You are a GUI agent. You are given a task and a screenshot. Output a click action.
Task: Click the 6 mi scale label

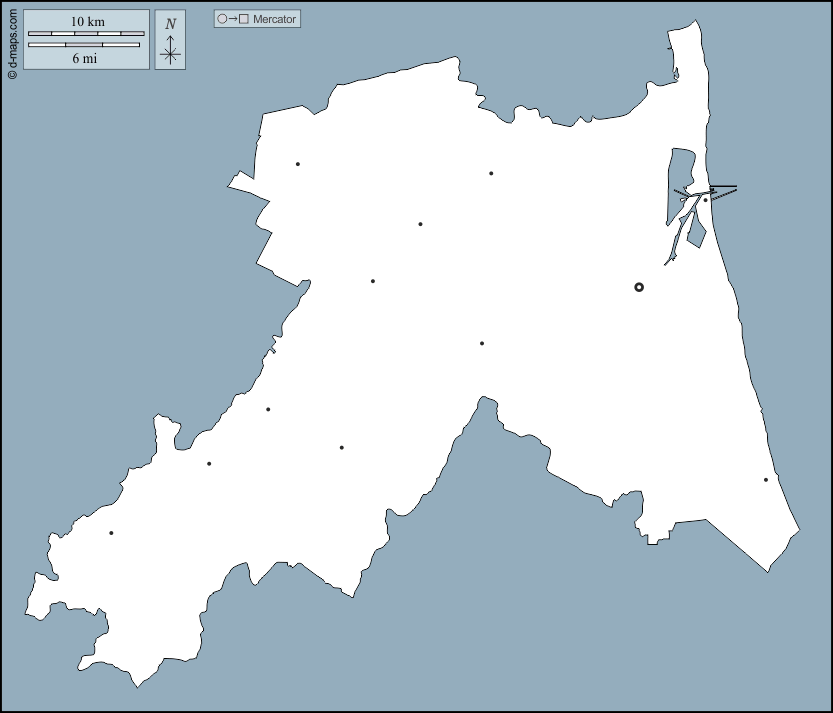(85, 58)
